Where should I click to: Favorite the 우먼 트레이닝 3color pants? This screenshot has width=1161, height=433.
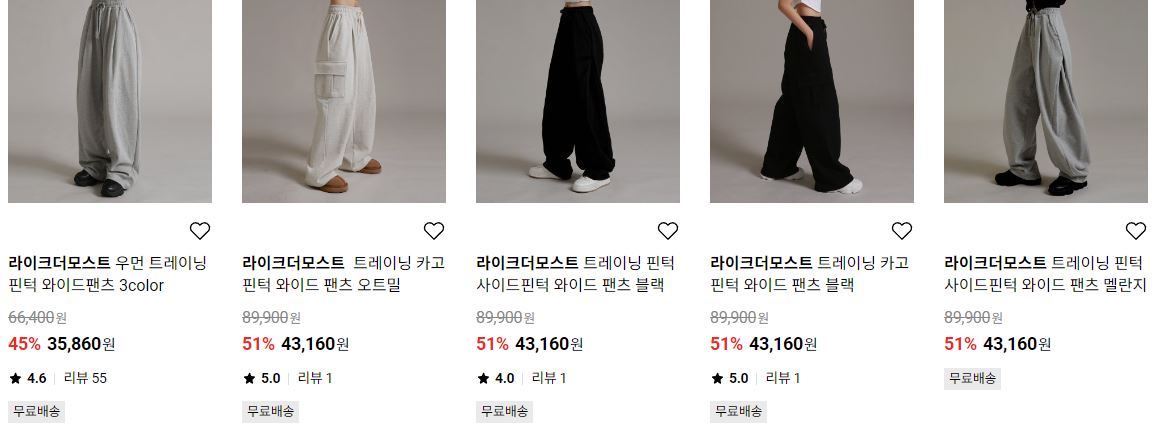point(200,231)
